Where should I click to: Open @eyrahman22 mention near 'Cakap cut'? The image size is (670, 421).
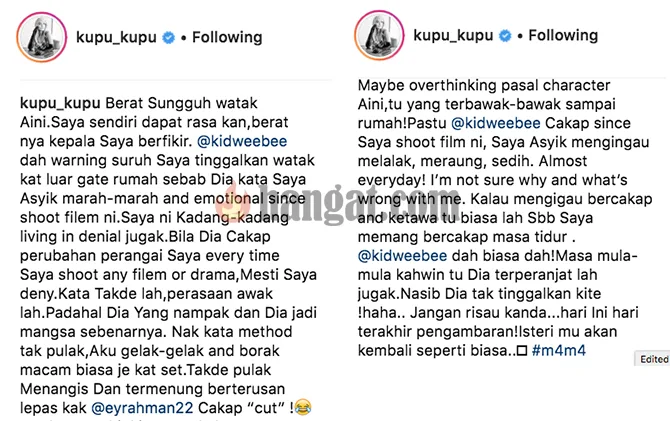[x=142, y=408]
